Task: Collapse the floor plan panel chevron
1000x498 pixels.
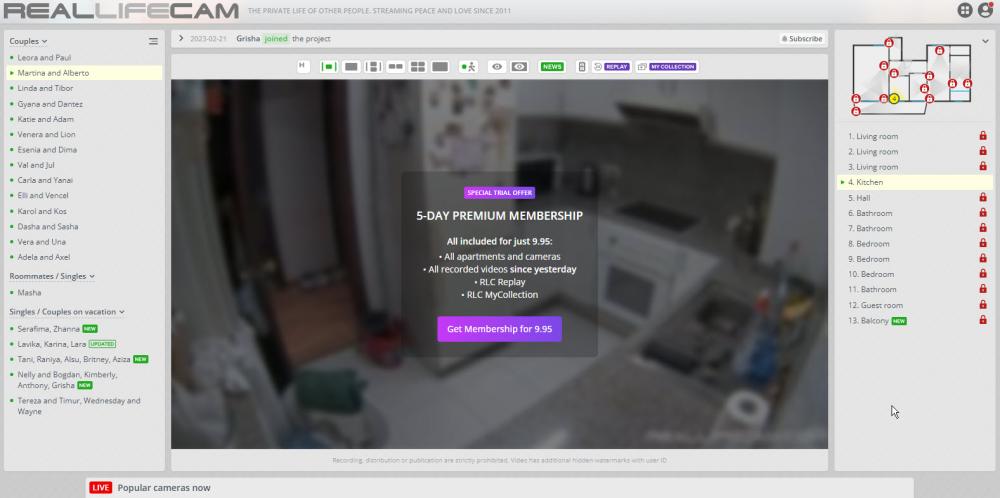Action: pyautogui.click(x=985, y=42)
